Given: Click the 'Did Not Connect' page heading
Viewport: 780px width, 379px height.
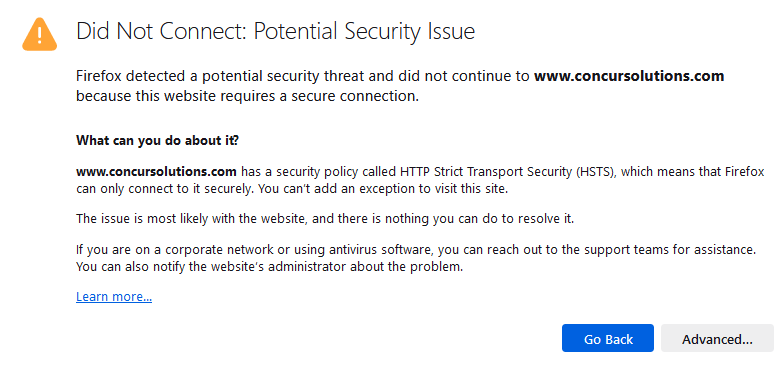Looking at the screenshot, I should (276, 31).
